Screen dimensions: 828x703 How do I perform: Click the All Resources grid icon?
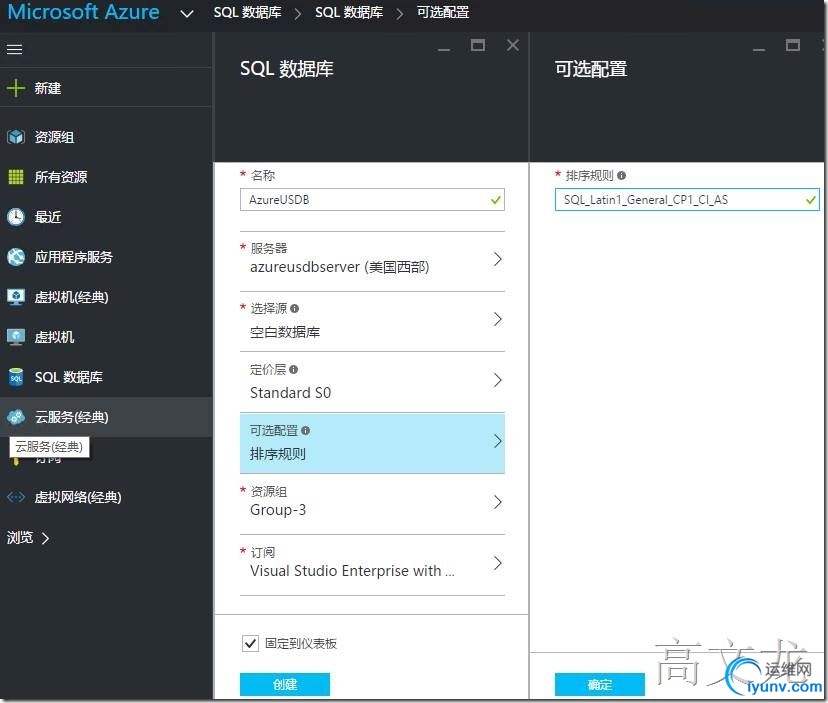(16, 177)
